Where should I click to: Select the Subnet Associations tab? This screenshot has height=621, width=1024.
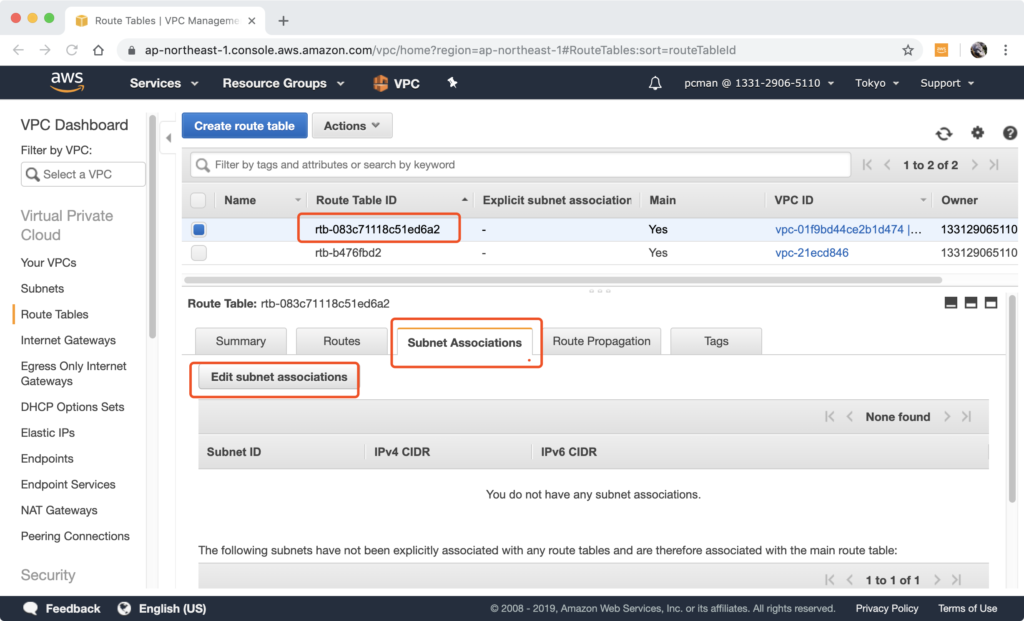pos(464,342)
